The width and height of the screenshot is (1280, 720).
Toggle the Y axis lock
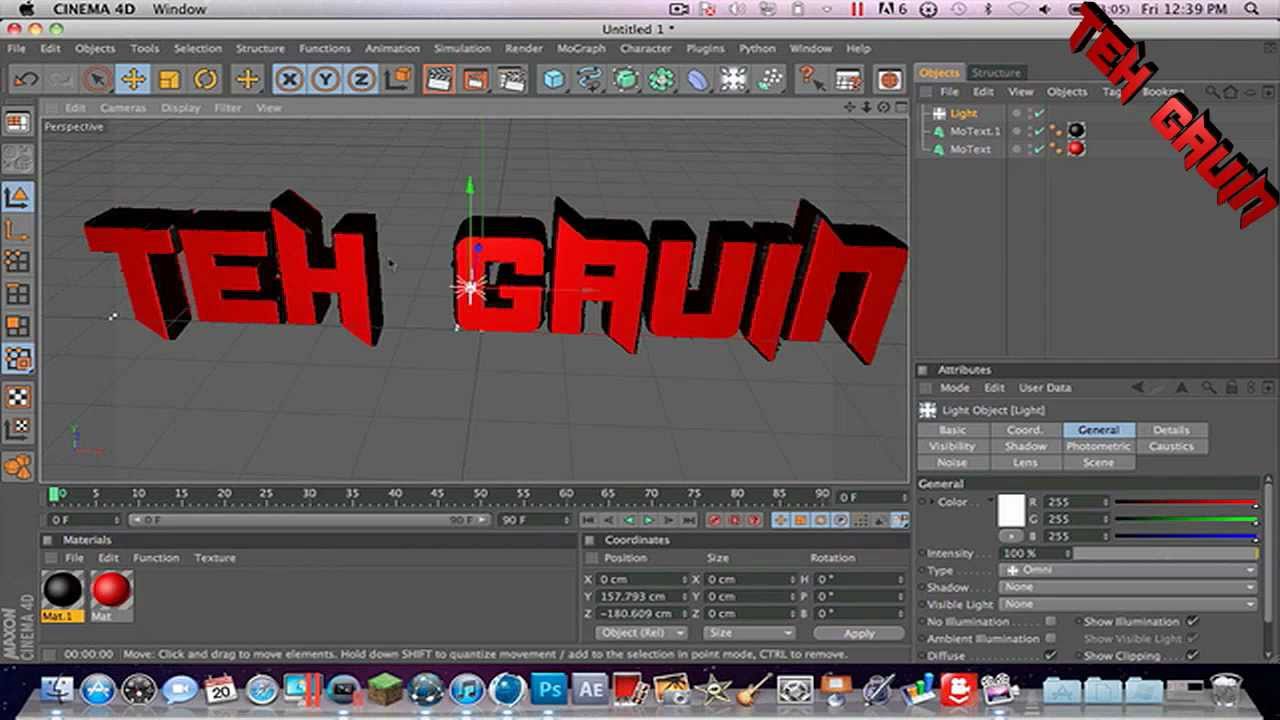tap(325, 80)
